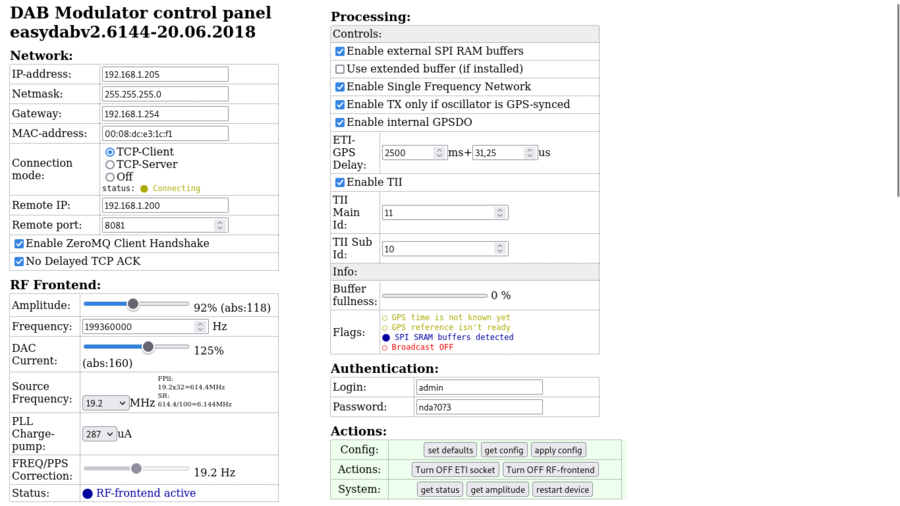The width and height of the screenshot is (900, 506).
Task: Click the ETI-GPS Delay us stepper
Action: (x=529, y=153)
